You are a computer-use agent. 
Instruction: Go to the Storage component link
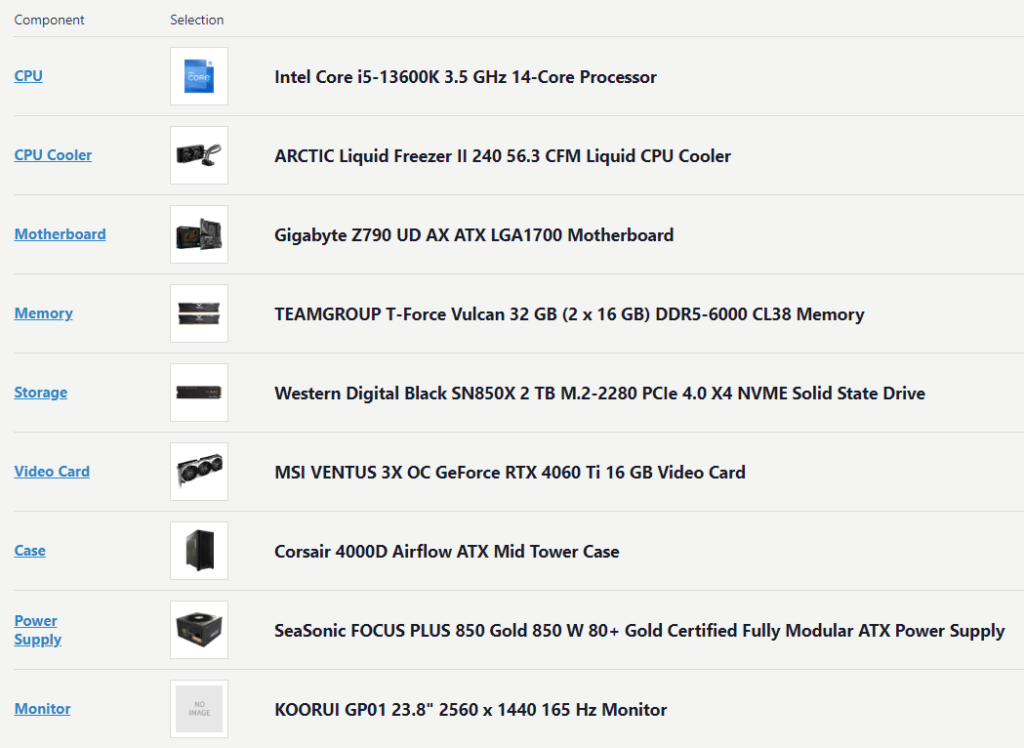tap(41, 392)
